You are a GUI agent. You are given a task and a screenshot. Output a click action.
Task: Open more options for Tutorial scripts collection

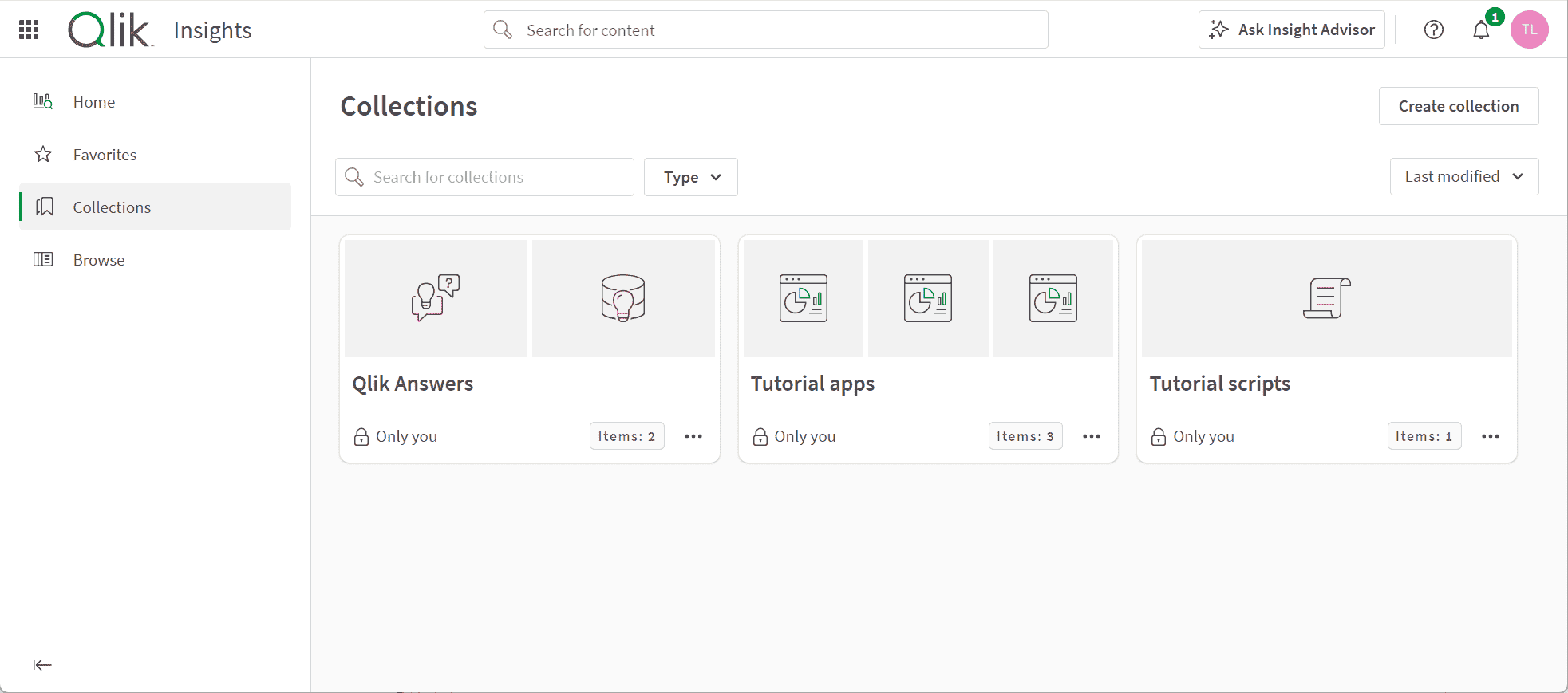1490,436
